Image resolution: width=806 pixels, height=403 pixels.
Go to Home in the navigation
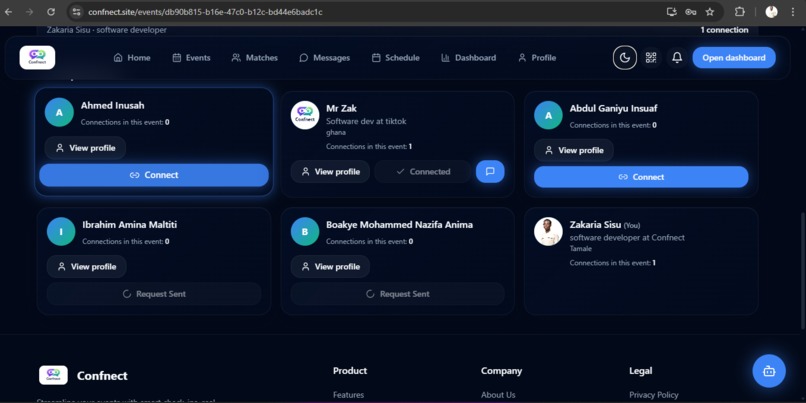click(132, 58)
